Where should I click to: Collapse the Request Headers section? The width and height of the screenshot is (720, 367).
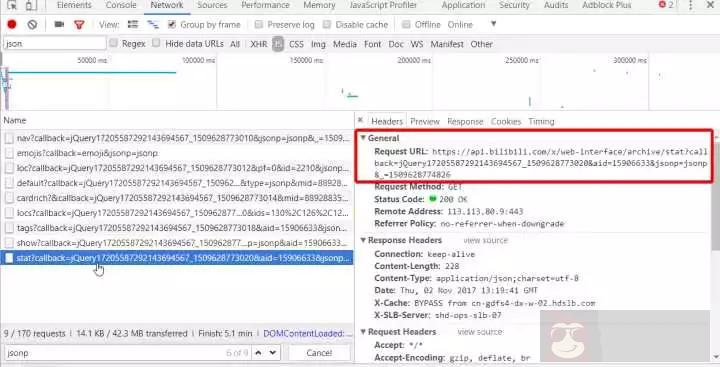coord(363,332)
